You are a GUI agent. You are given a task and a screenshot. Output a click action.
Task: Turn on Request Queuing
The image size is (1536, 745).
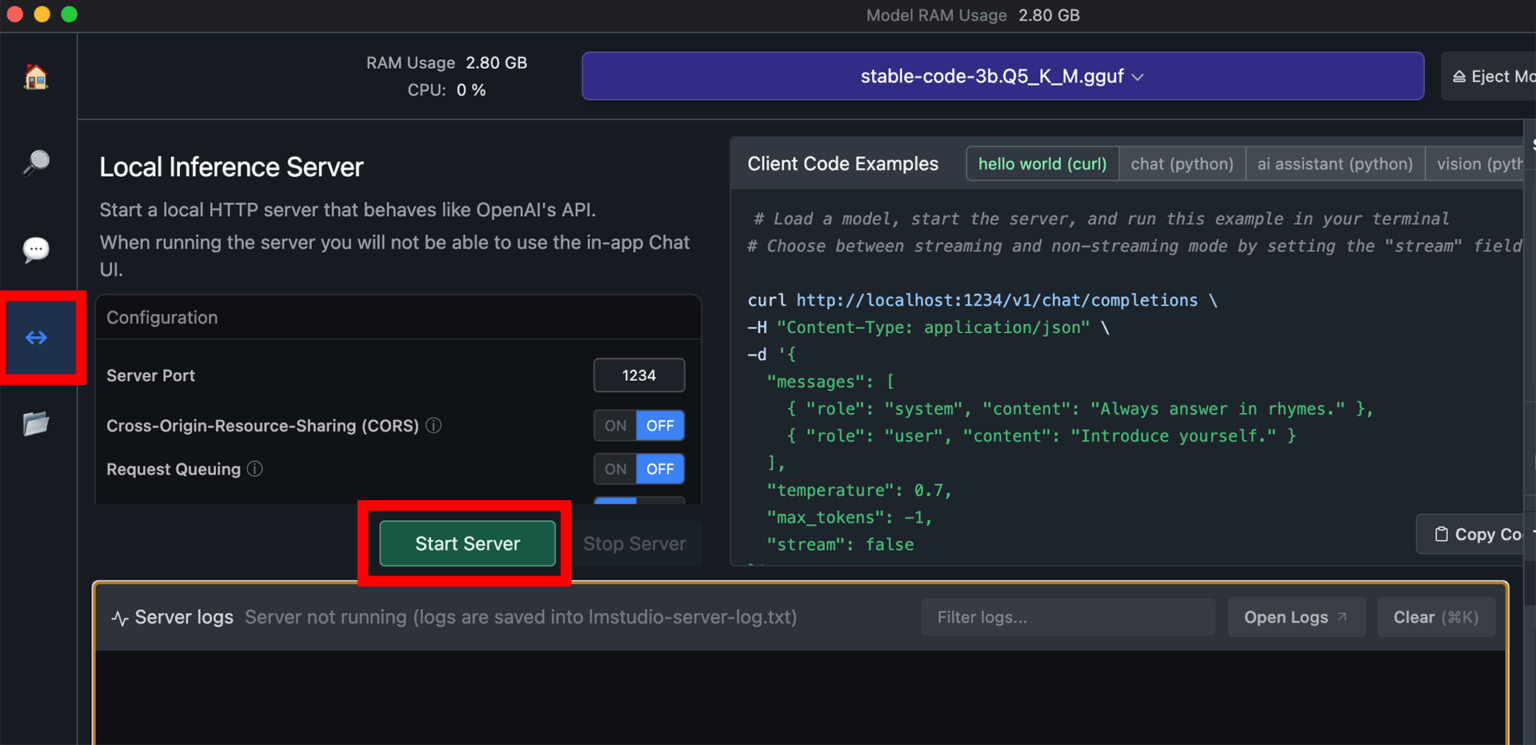coord(614,468)
